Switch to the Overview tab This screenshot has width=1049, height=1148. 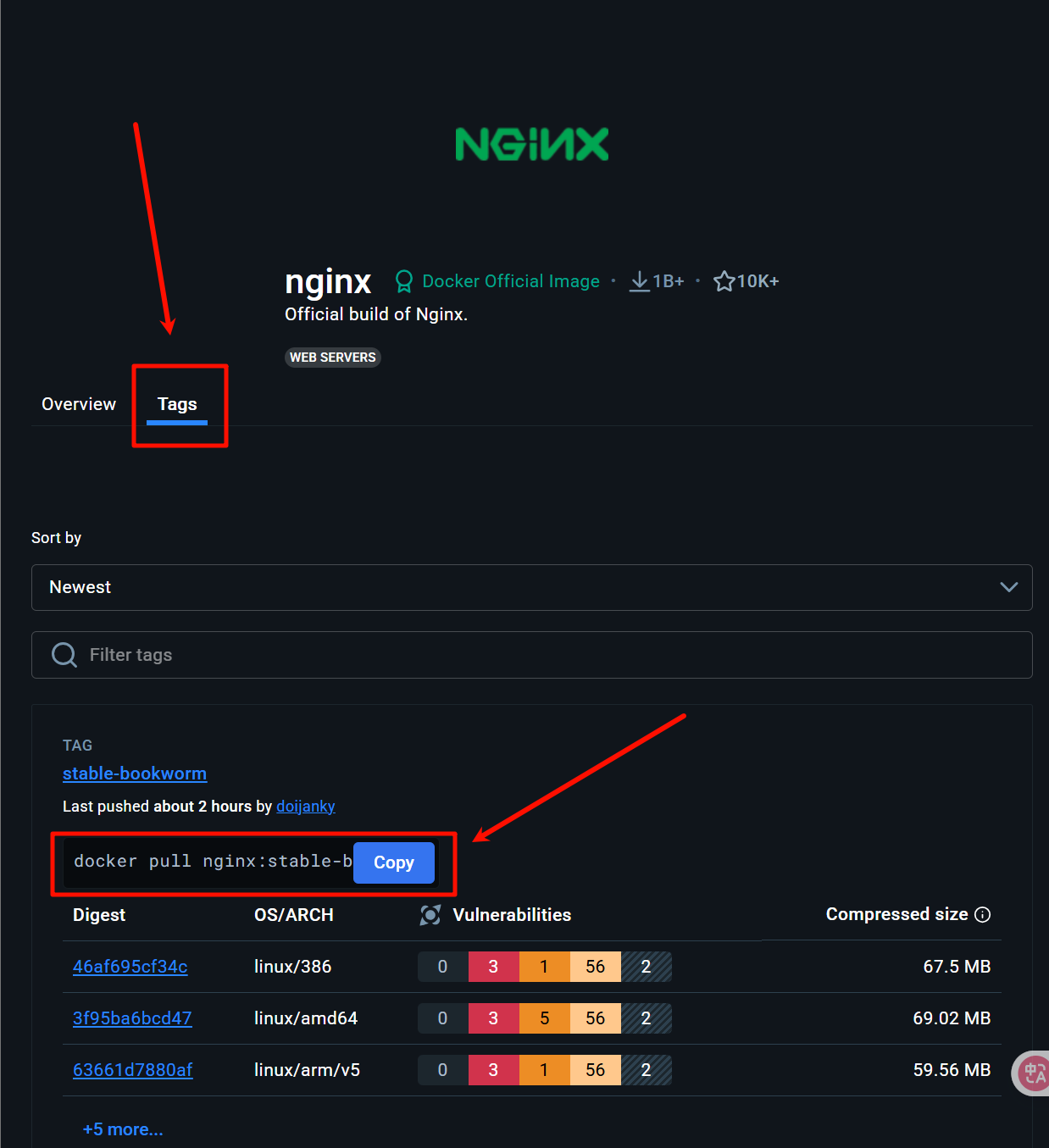click(79, 404)
